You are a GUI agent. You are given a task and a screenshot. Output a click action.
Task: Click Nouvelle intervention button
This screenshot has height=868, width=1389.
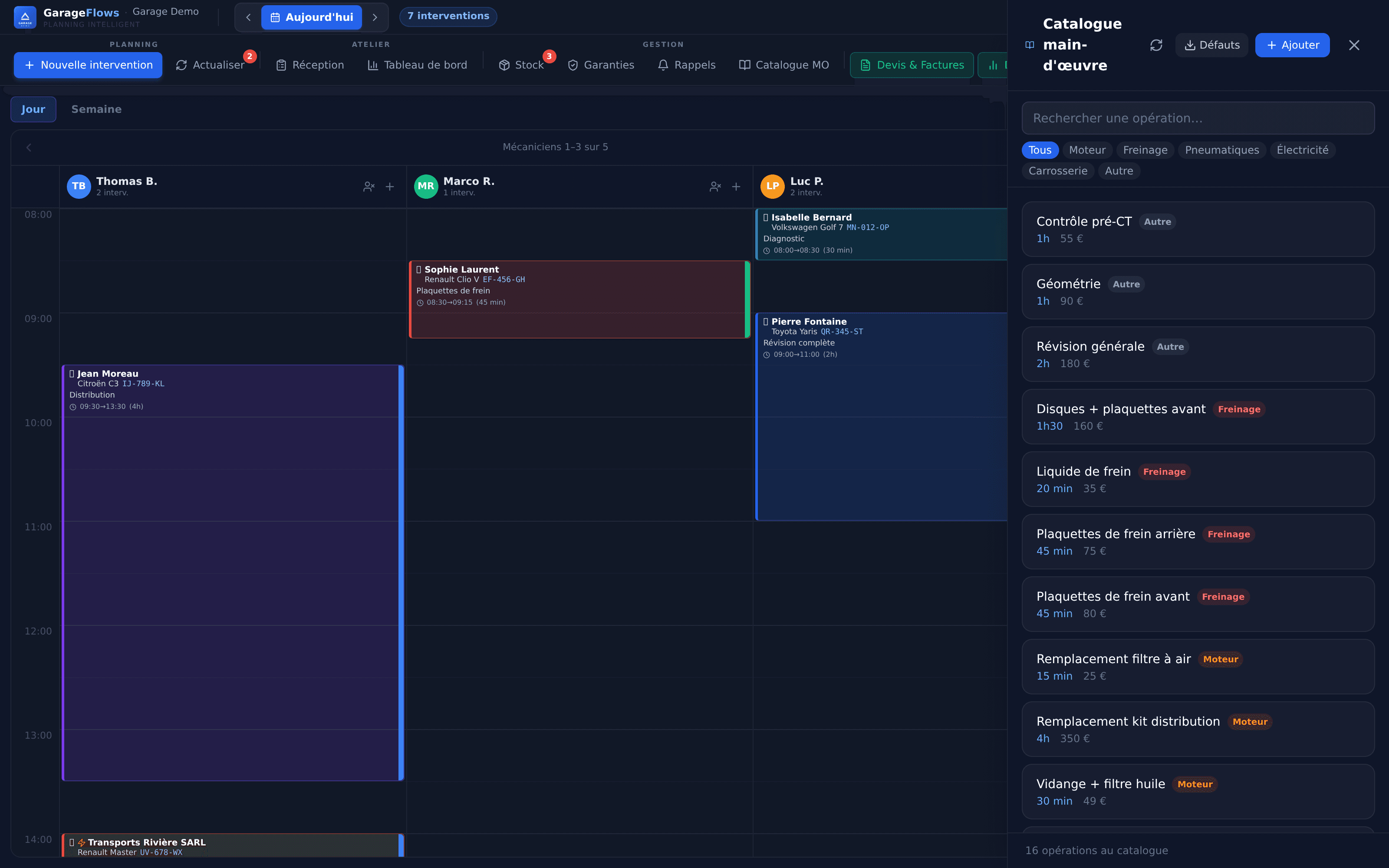click(88, 65)
